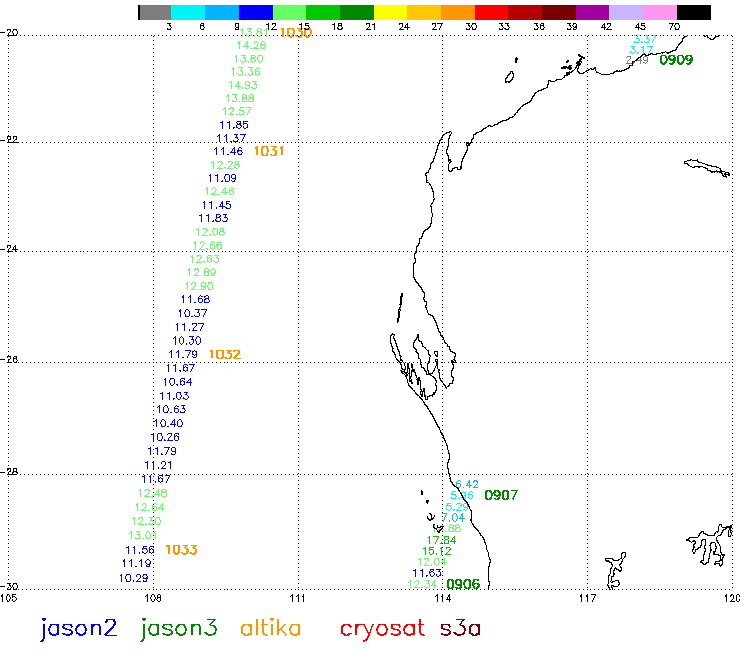Click the blue value 10.40
The width and height of the screenshot is (740, 650).
[x=168, y=424]
